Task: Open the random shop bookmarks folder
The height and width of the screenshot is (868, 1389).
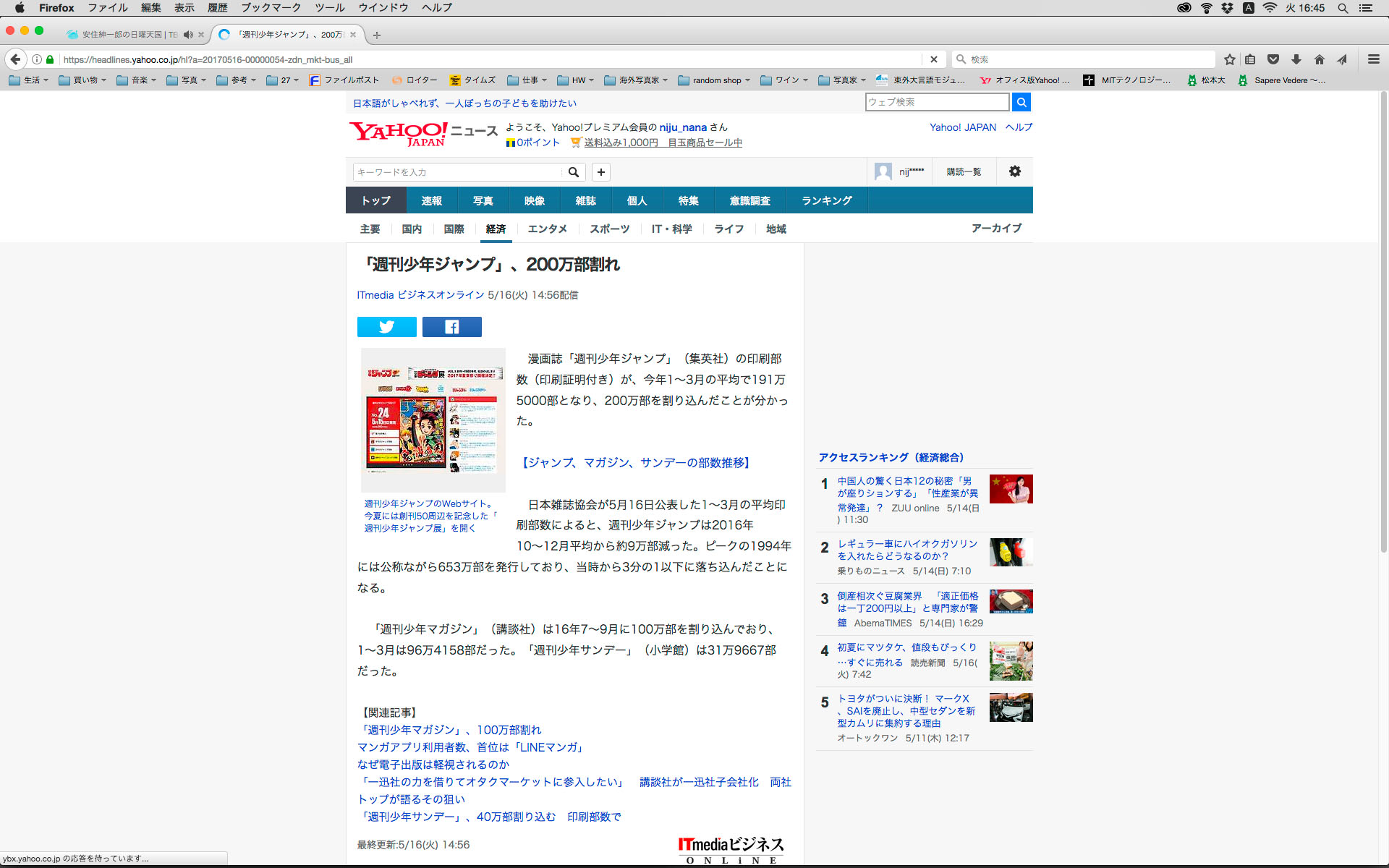Action: pyautogui.click(x=713, y=80)
